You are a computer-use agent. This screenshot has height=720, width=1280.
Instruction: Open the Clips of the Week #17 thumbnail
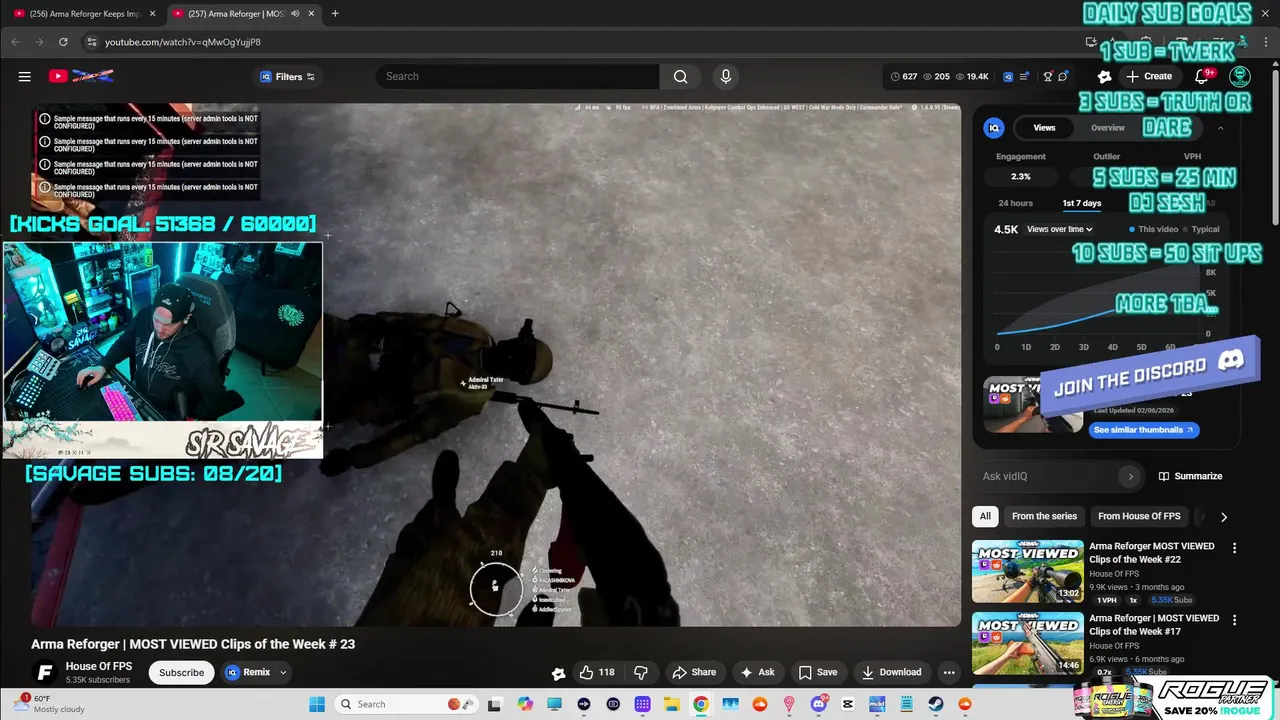[x=1028, y=643]
